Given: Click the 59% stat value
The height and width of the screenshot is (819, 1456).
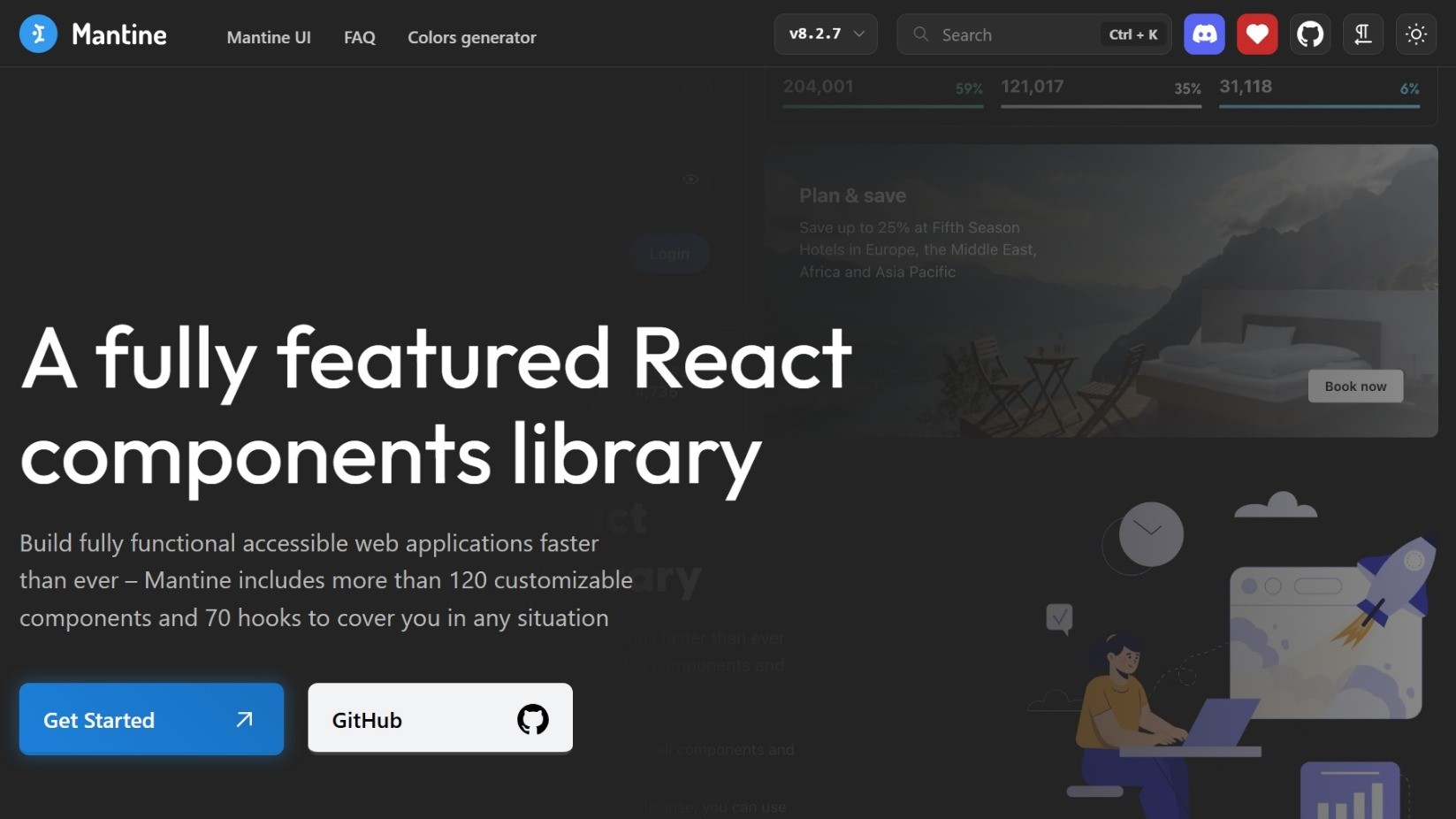Looking at the screenshot, I should point(969,88).
